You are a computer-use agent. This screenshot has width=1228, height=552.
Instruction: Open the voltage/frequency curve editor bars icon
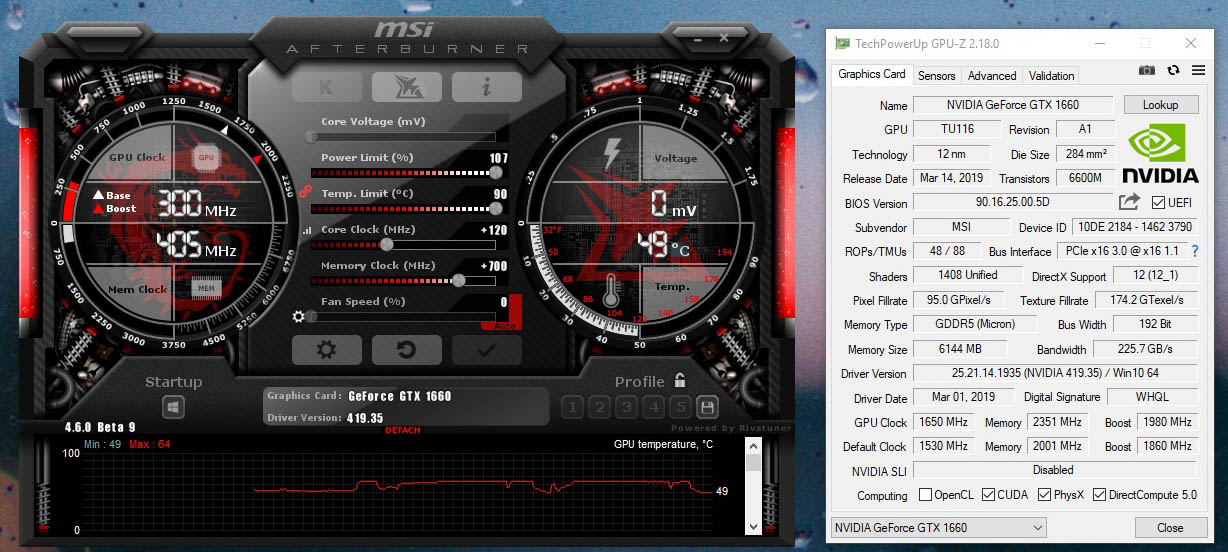point(306,231)
